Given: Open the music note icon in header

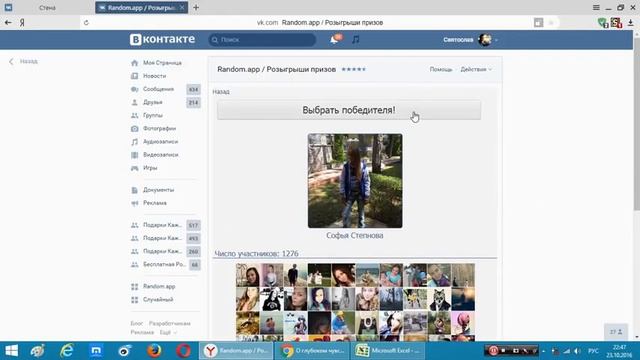Looking at the screenshot, I should pyautogui.click(x=356, y=40).
